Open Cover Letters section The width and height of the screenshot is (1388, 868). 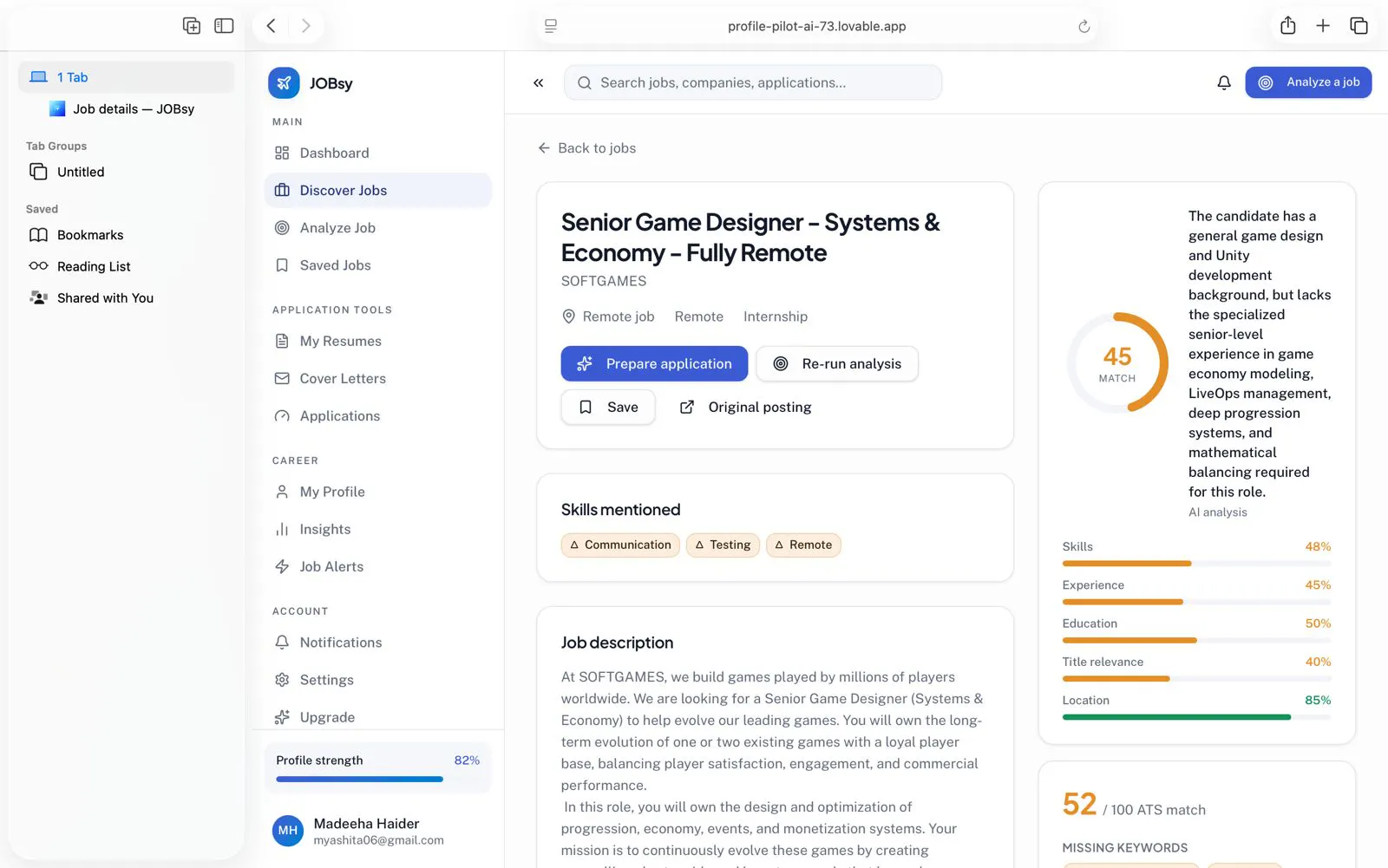click(x=377, y=379)
